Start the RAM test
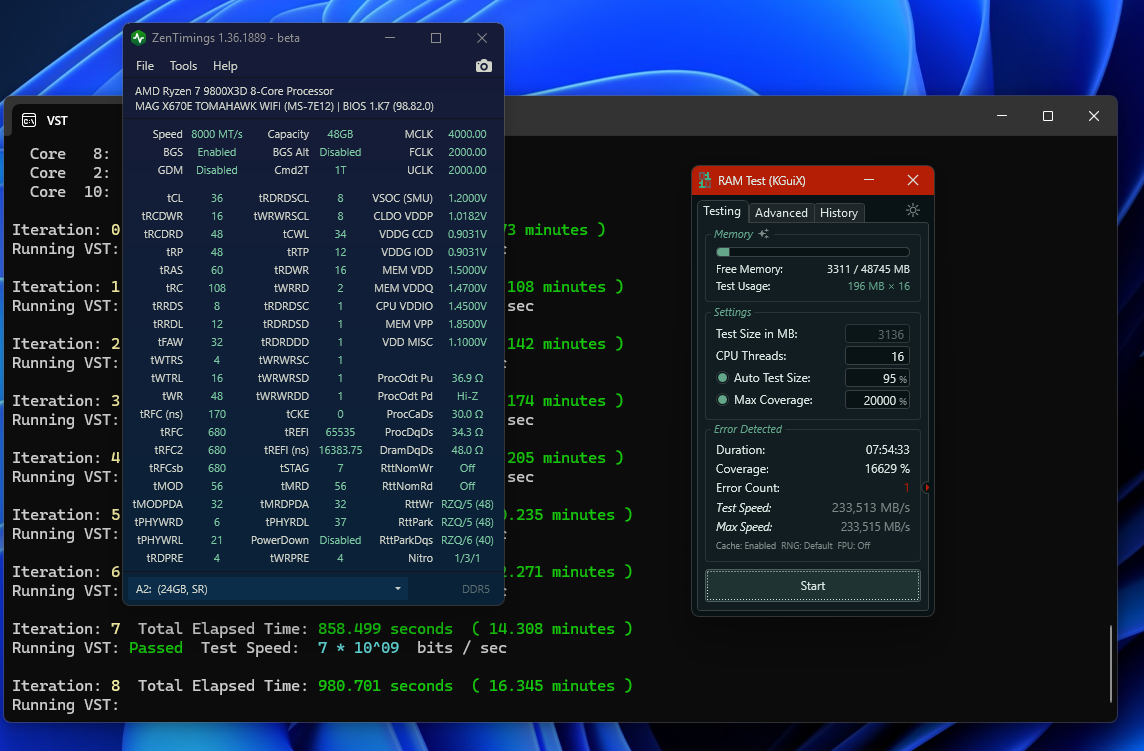This screenshot has height=751, width=1144. 812,585
